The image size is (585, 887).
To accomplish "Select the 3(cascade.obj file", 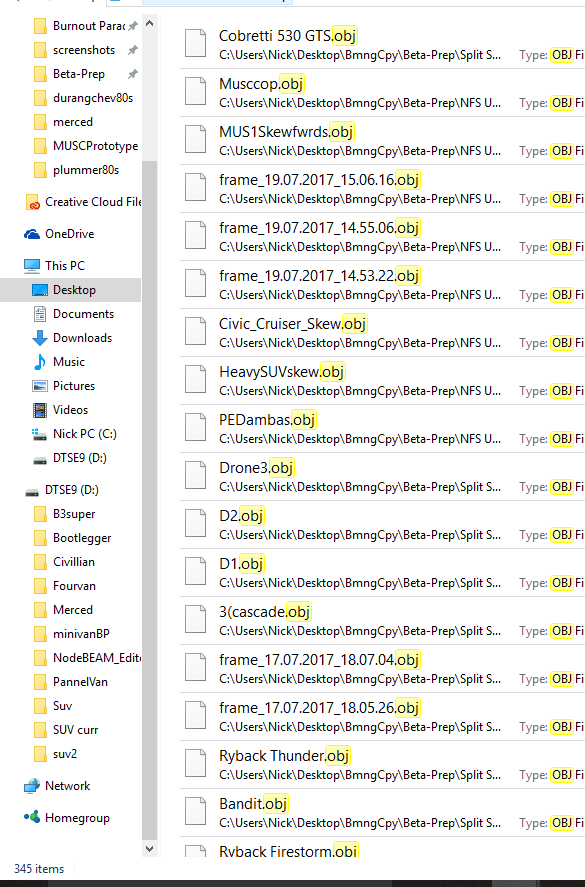I will point(382,621).
